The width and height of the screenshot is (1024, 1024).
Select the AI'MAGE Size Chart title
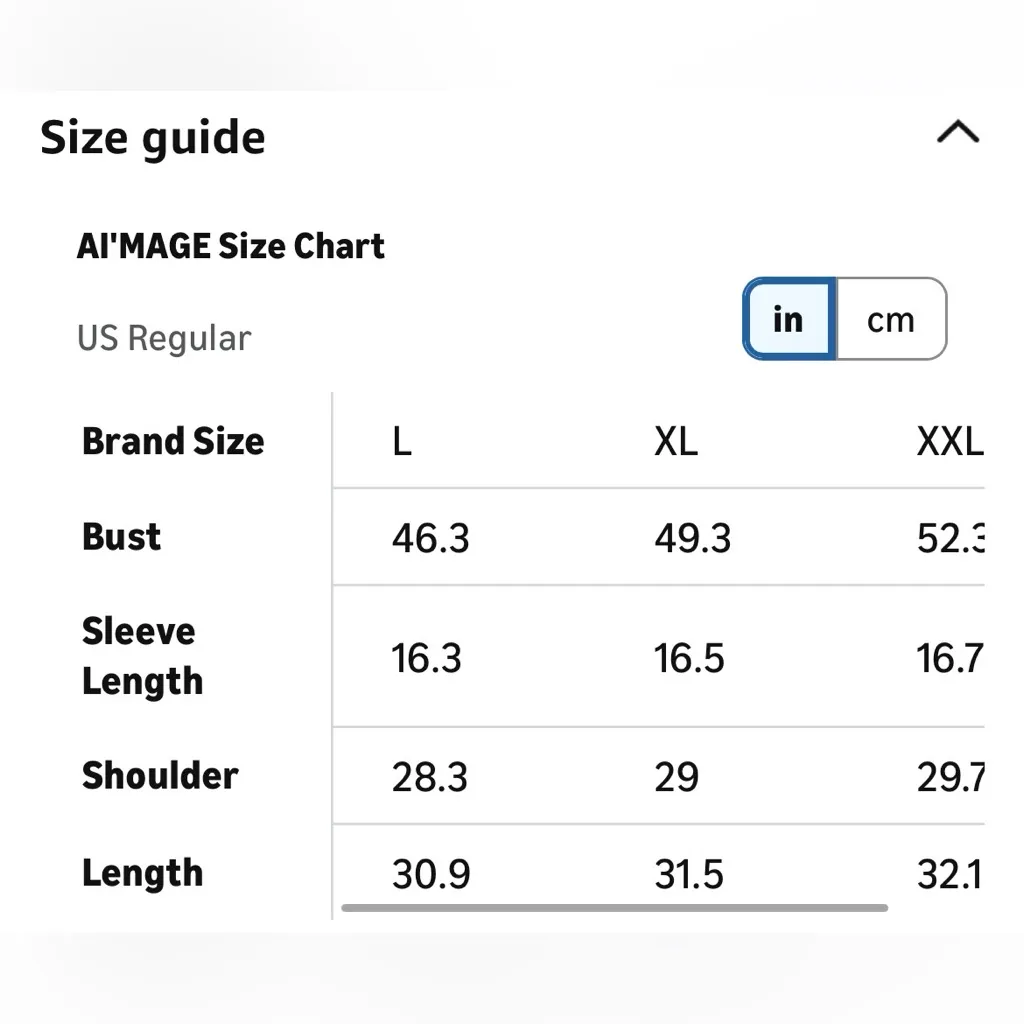click(231, 246)
